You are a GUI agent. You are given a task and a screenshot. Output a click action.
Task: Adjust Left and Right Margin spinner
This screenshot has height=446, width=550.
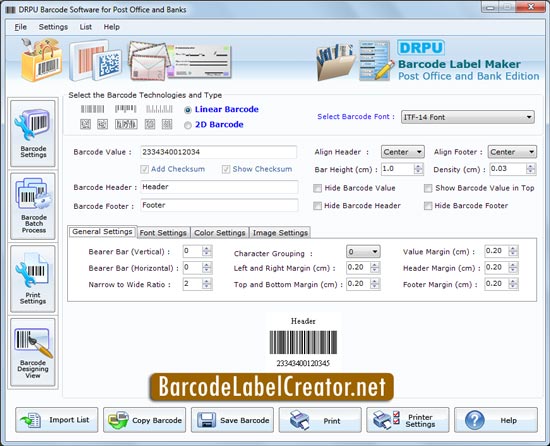(x=375, y=268)
